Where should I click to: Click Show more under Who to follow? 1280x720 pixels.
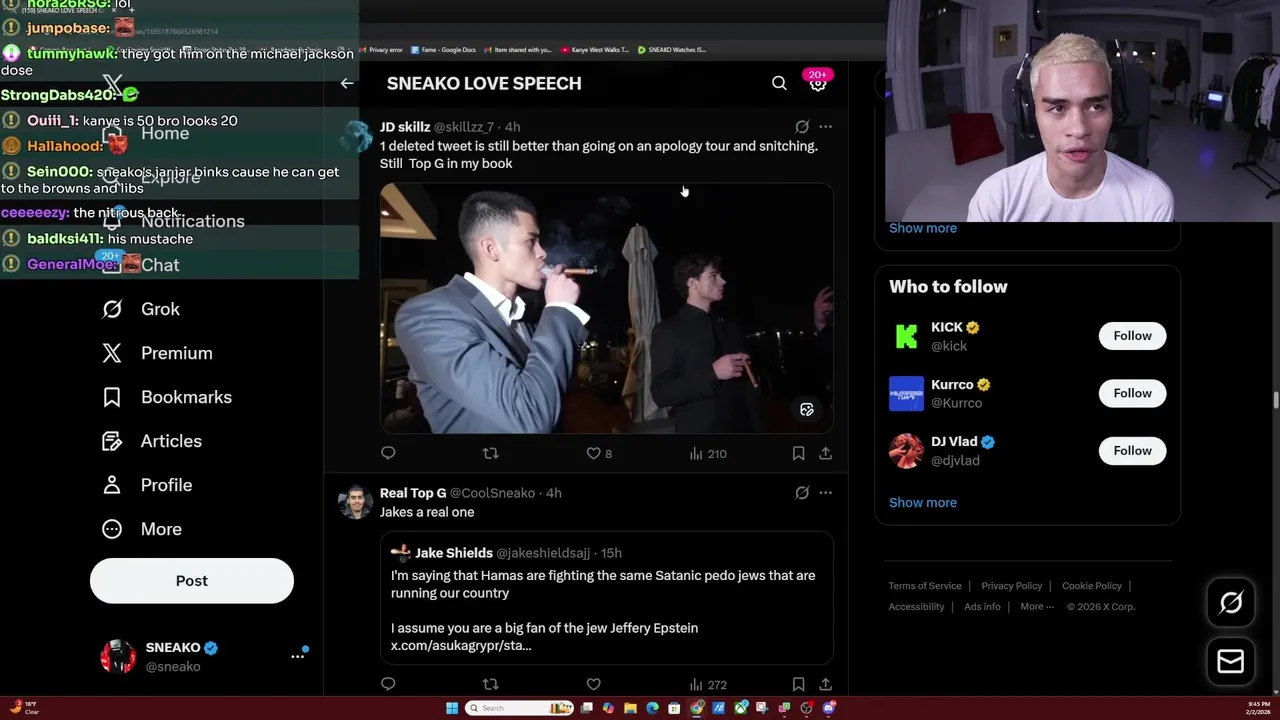coord(923,502)
